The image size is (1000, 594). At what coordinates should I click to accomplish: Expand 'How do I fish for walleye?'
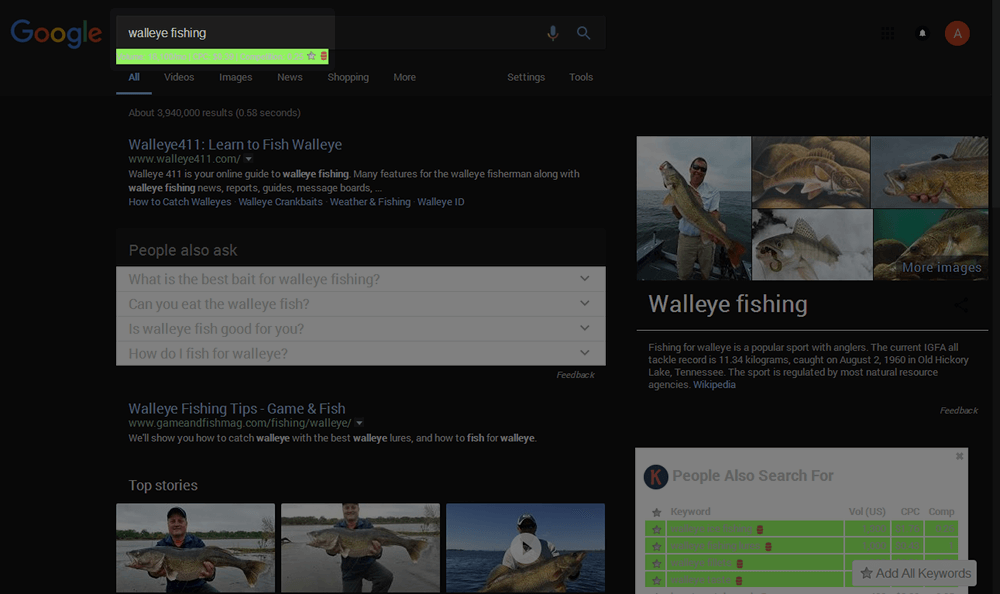[361, 353]
